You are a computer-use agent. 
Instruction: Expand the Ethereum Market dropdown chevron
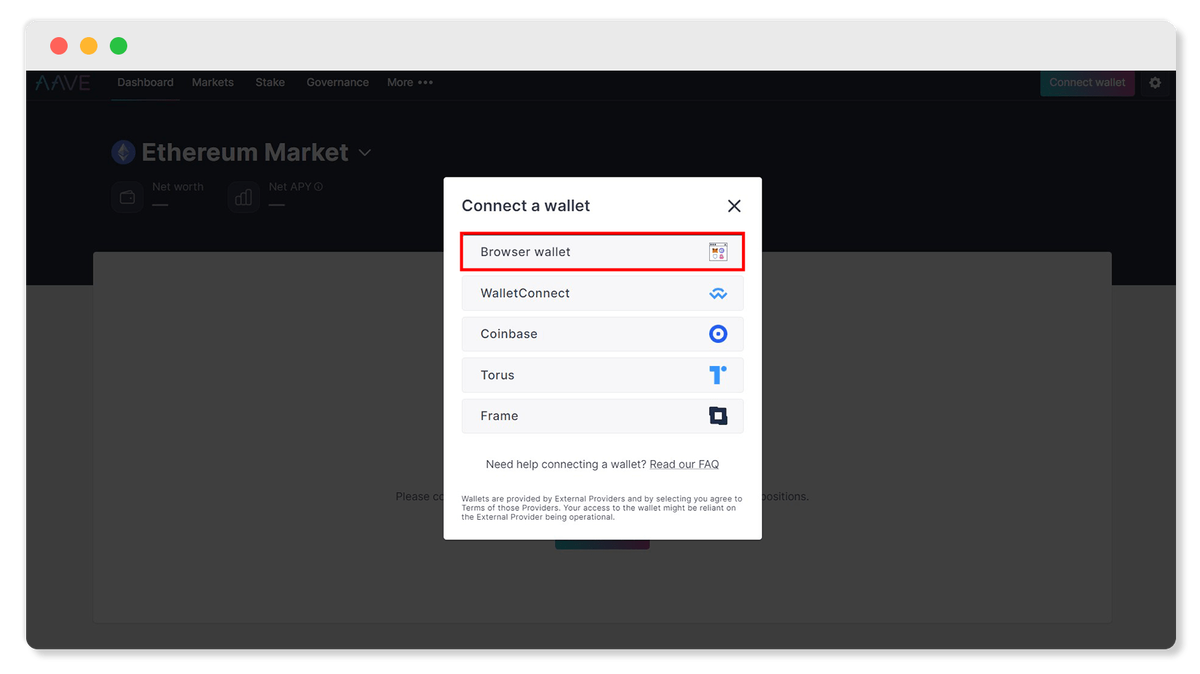tap(365, 153)
